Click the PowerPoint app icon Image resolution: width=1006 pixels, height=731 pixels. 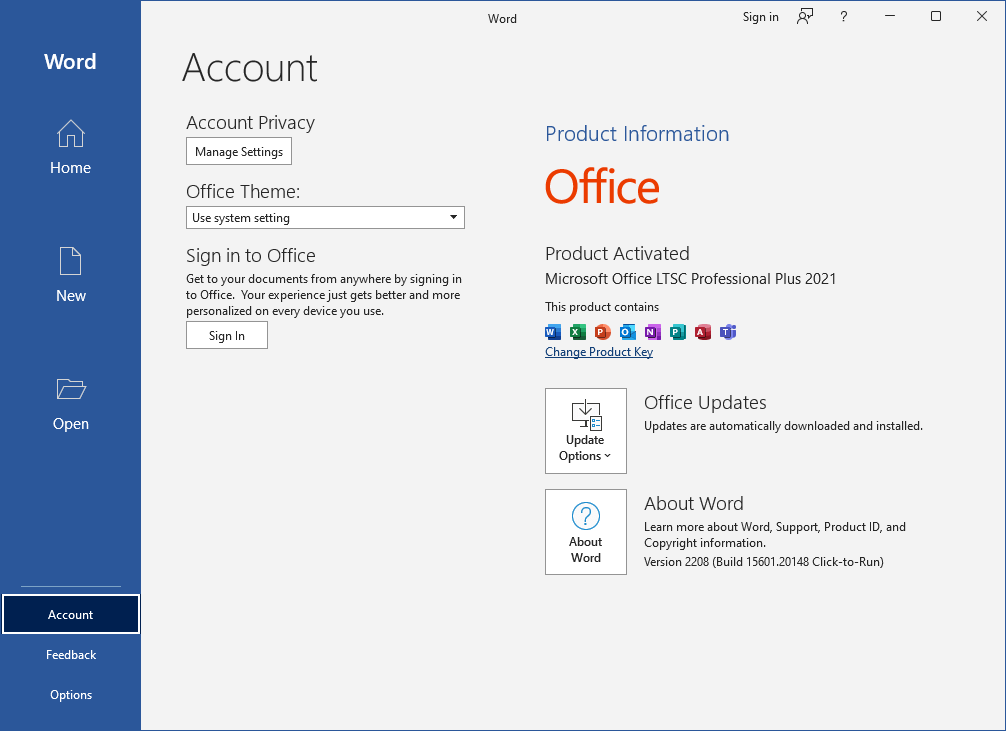click(602, 332)
